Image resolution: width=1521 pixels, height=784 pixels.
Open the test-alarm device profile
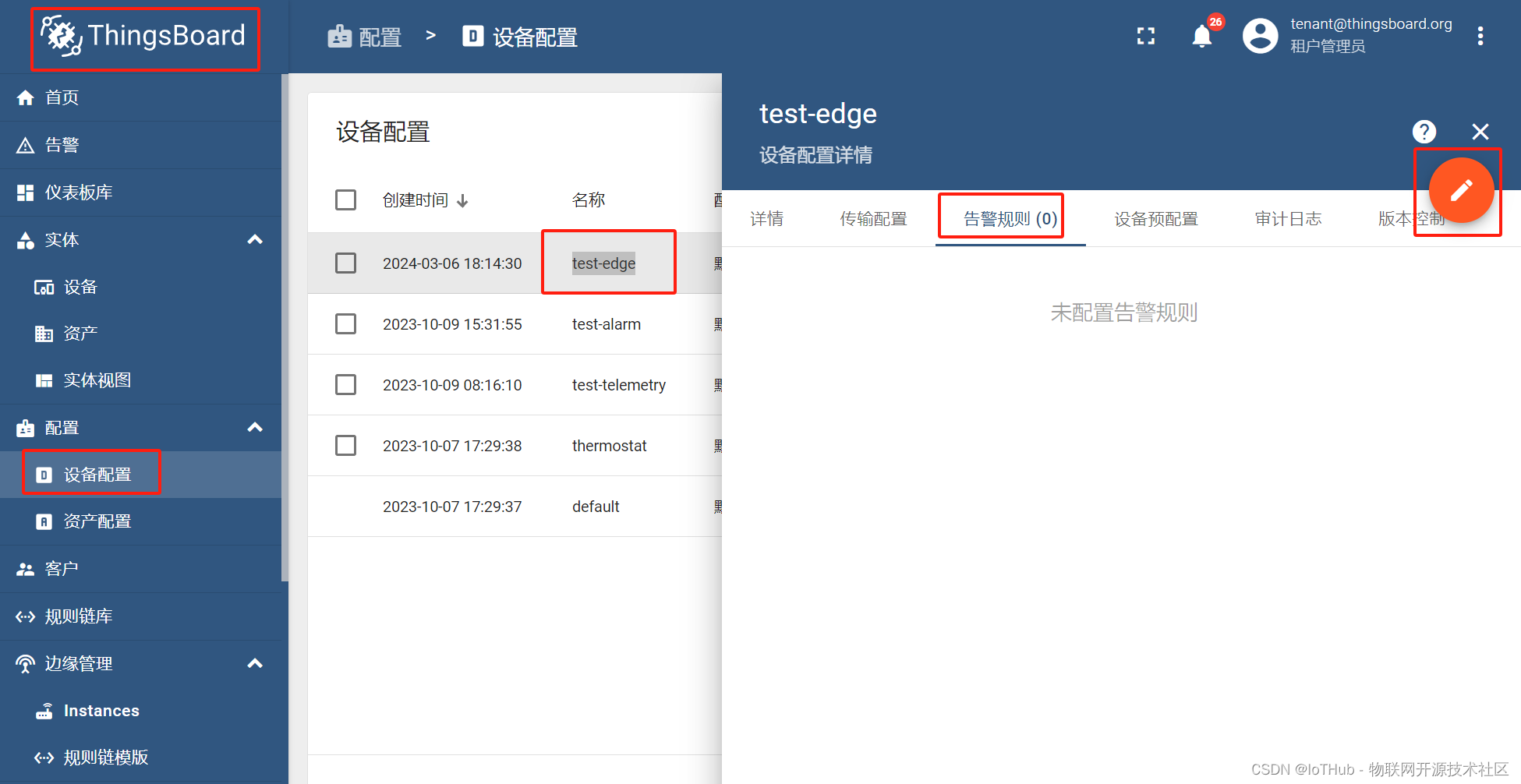click(607, 323)
